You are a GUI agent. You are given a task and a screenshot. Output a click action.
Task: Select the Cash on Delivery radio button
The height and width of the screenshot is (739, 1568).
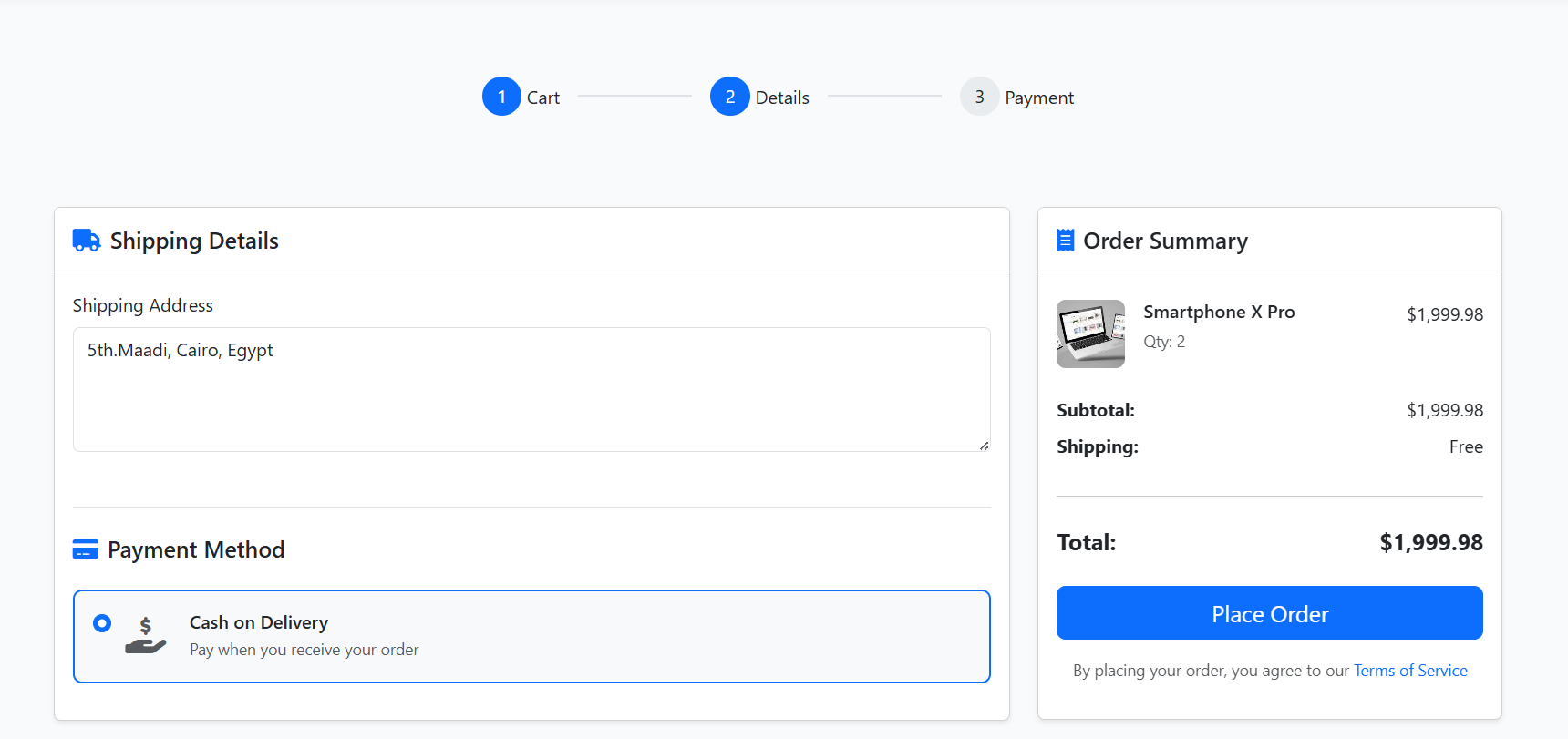[102, 623]
